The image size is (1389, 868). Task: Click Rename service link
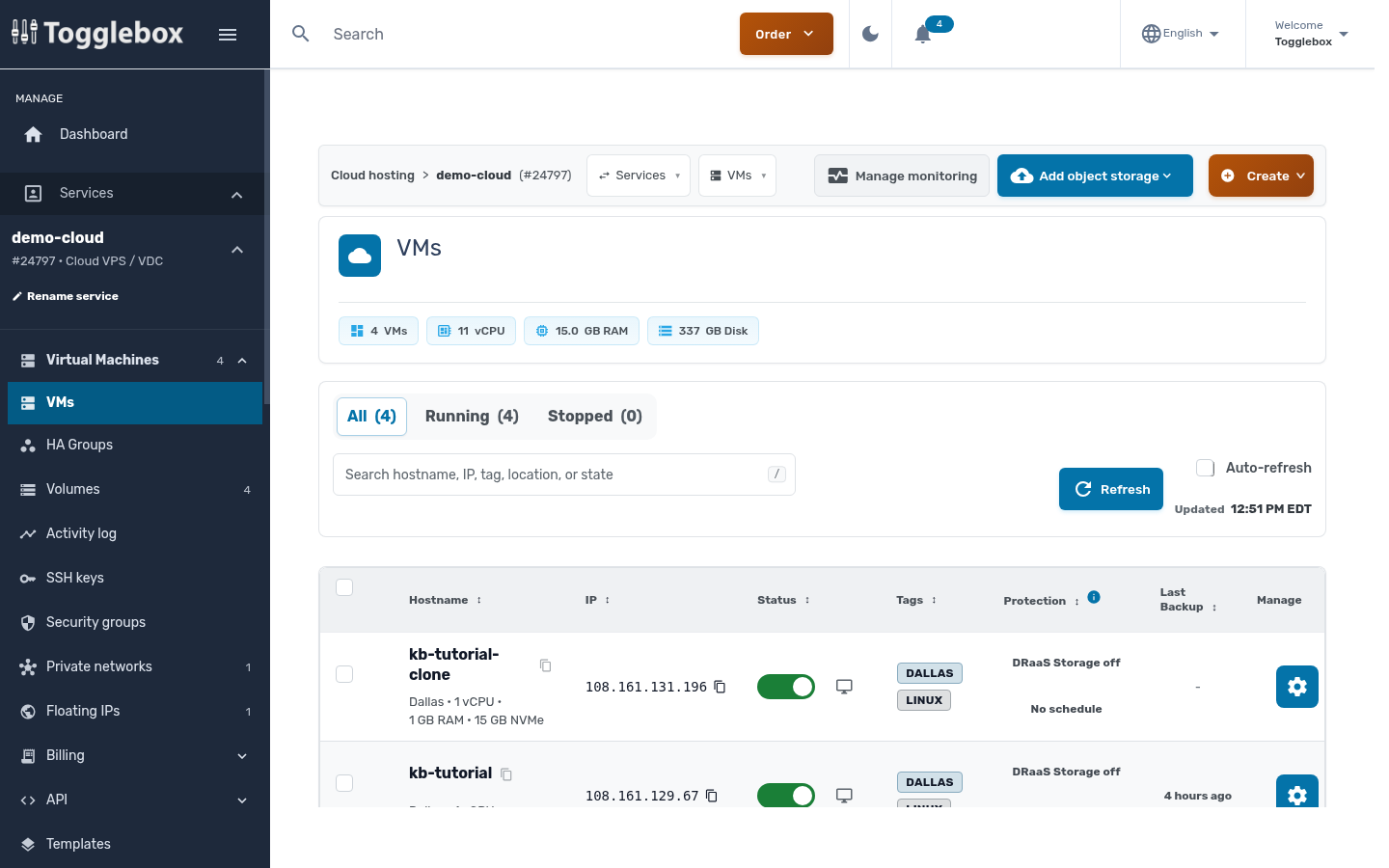point(66,296)
